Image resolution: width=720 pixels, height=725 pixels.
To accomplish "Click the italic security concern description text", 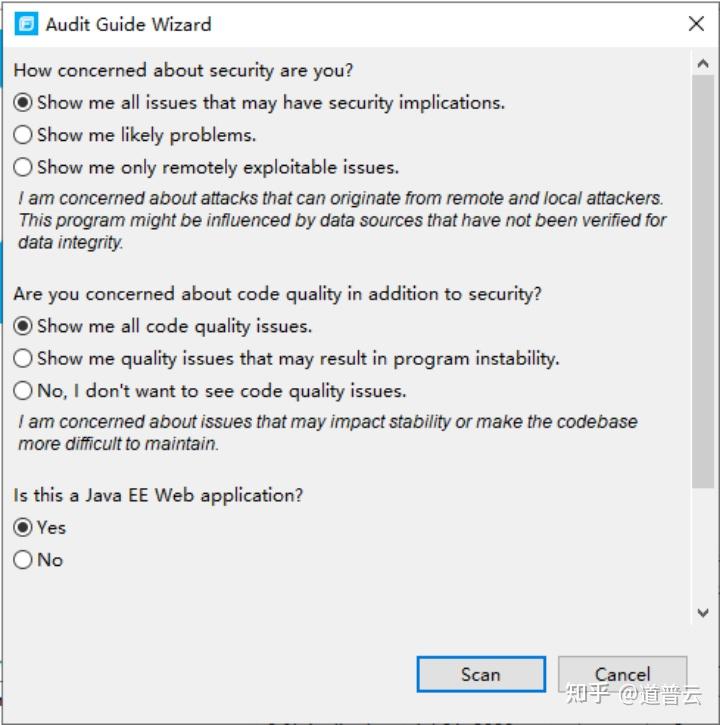I will pyautogui.click(x=342, y=220).
